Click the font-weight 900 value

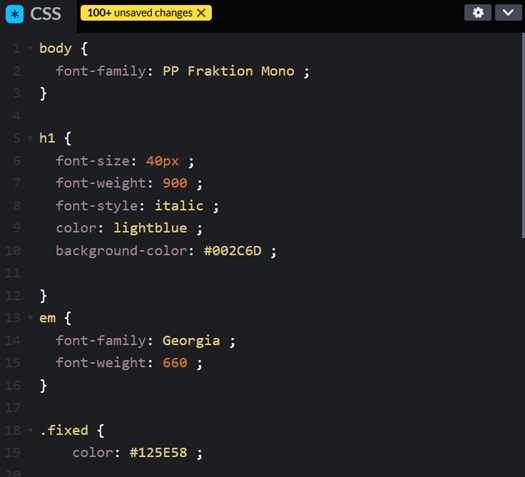click(175, 183)
